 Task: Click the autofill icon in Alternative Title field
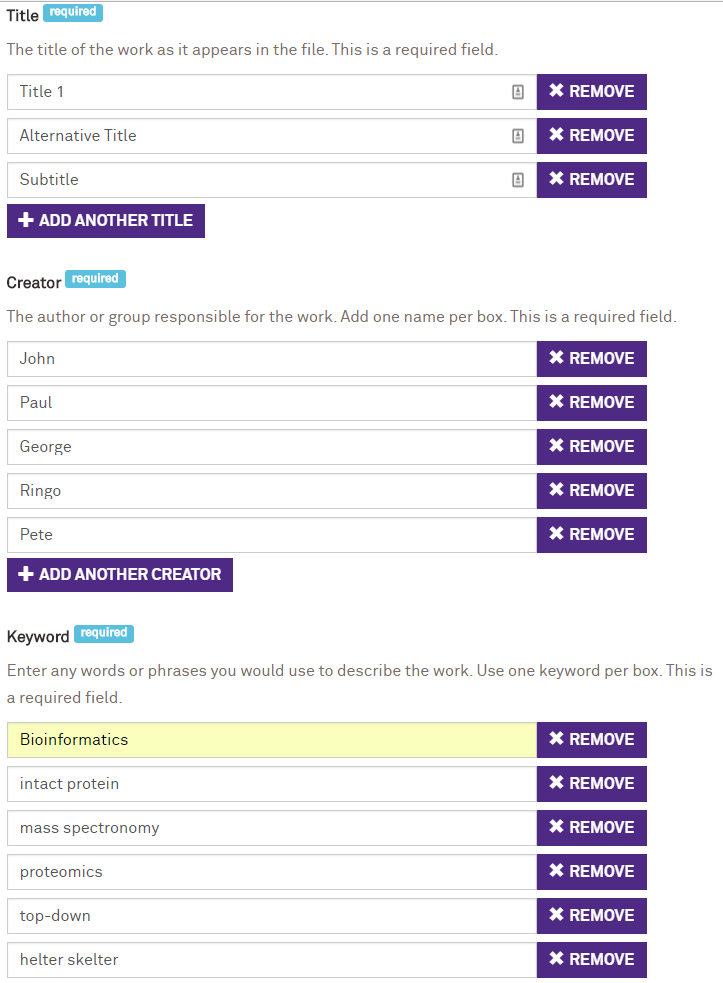tap(518, 136)
